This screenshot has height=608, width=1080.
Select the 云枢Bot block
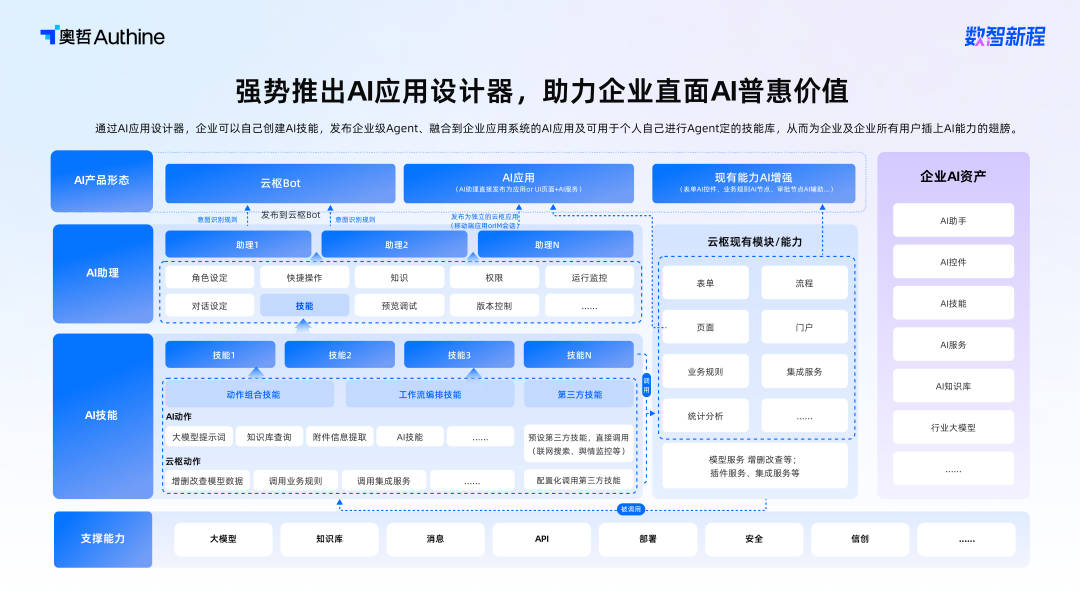pyautogui.click(x=280, y=183)
